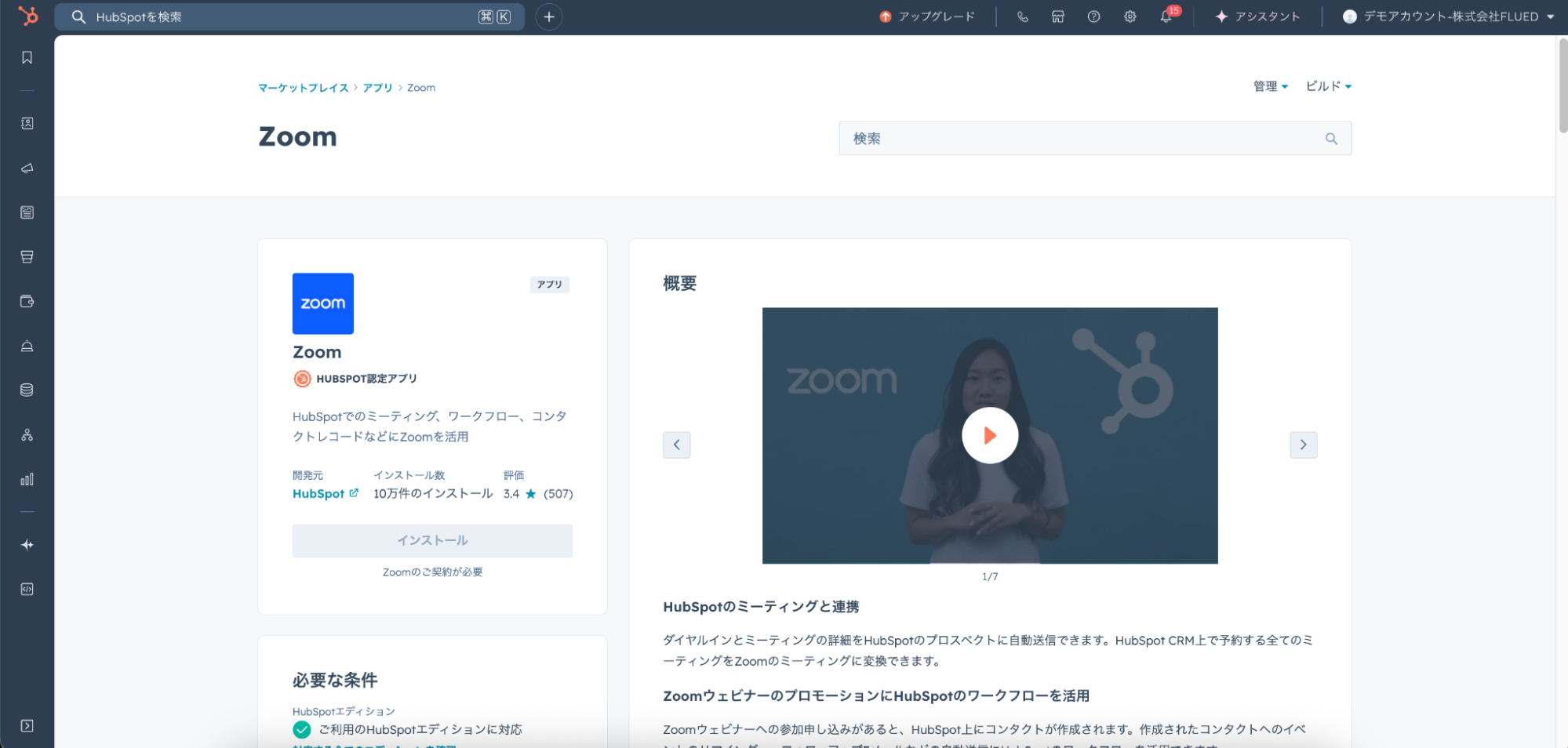Viewport: 1568px width, 748px height.
Task: Click the インストール button
Action: click(432, 541)
